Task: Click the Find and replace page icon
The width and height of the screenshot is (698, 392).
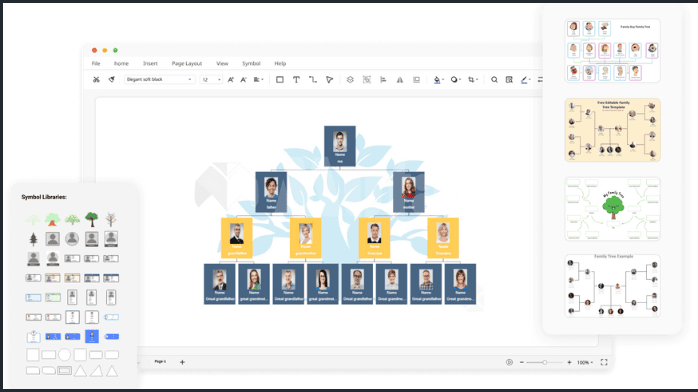Action: pos(509,80)
